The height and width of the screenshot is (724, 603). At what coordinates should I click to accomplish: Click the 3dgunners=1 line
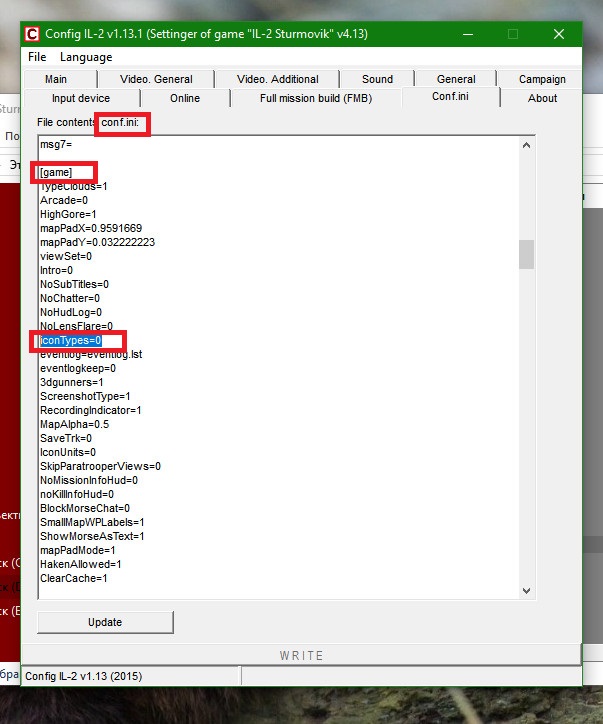pyautogui.click(x=72, y=382)
